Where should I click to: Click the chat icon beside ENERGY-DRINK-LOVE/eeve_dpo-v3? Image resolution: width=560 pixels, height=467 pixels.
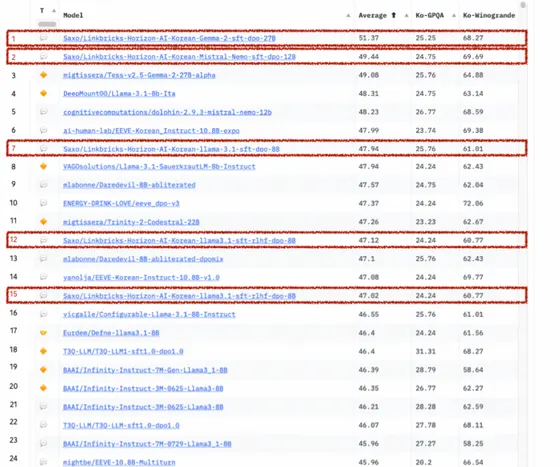[44, 203]
